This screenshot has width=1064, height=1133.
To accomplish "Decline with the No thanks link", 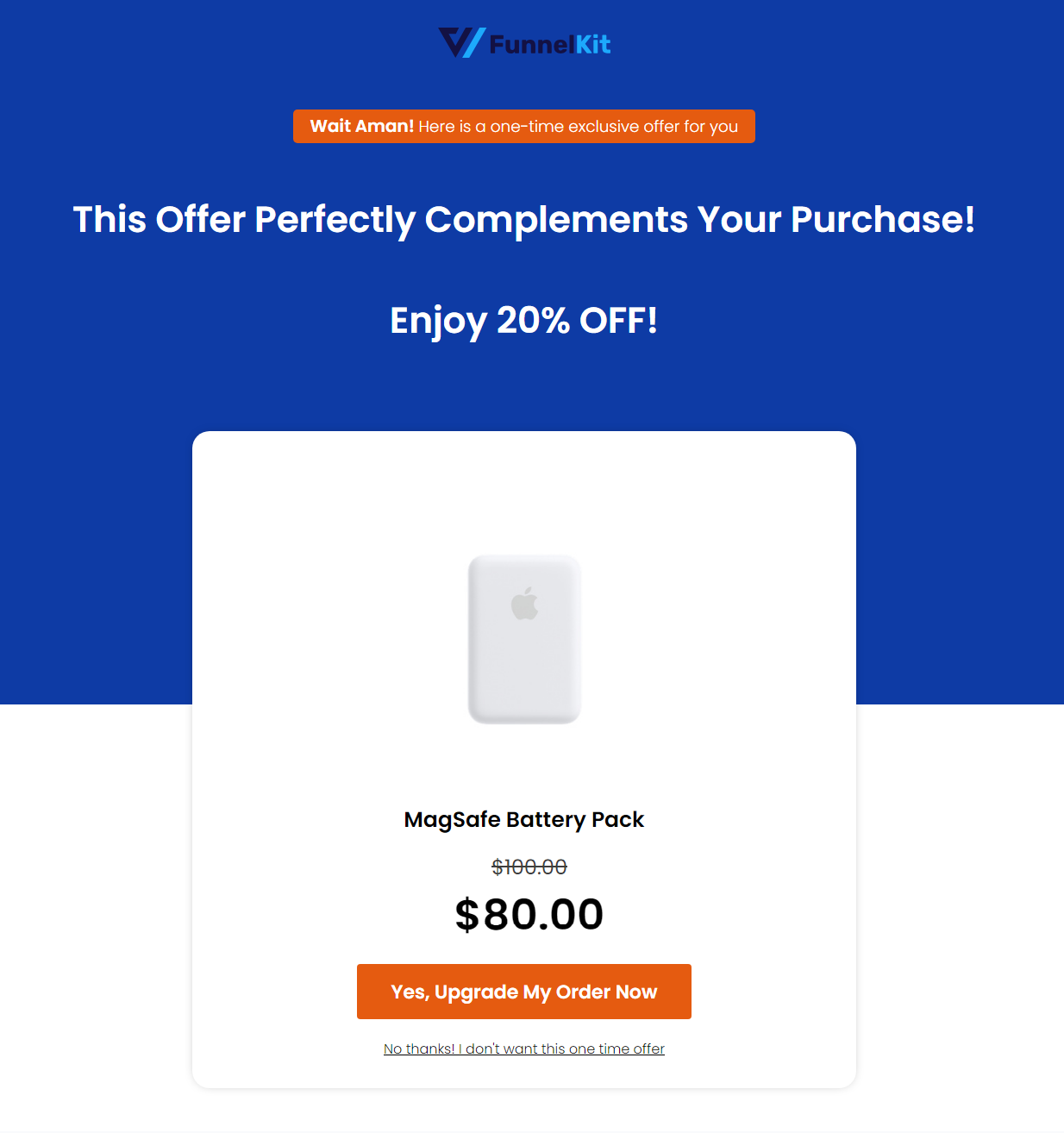I will pyautogui.click(x=524, y=1048).
